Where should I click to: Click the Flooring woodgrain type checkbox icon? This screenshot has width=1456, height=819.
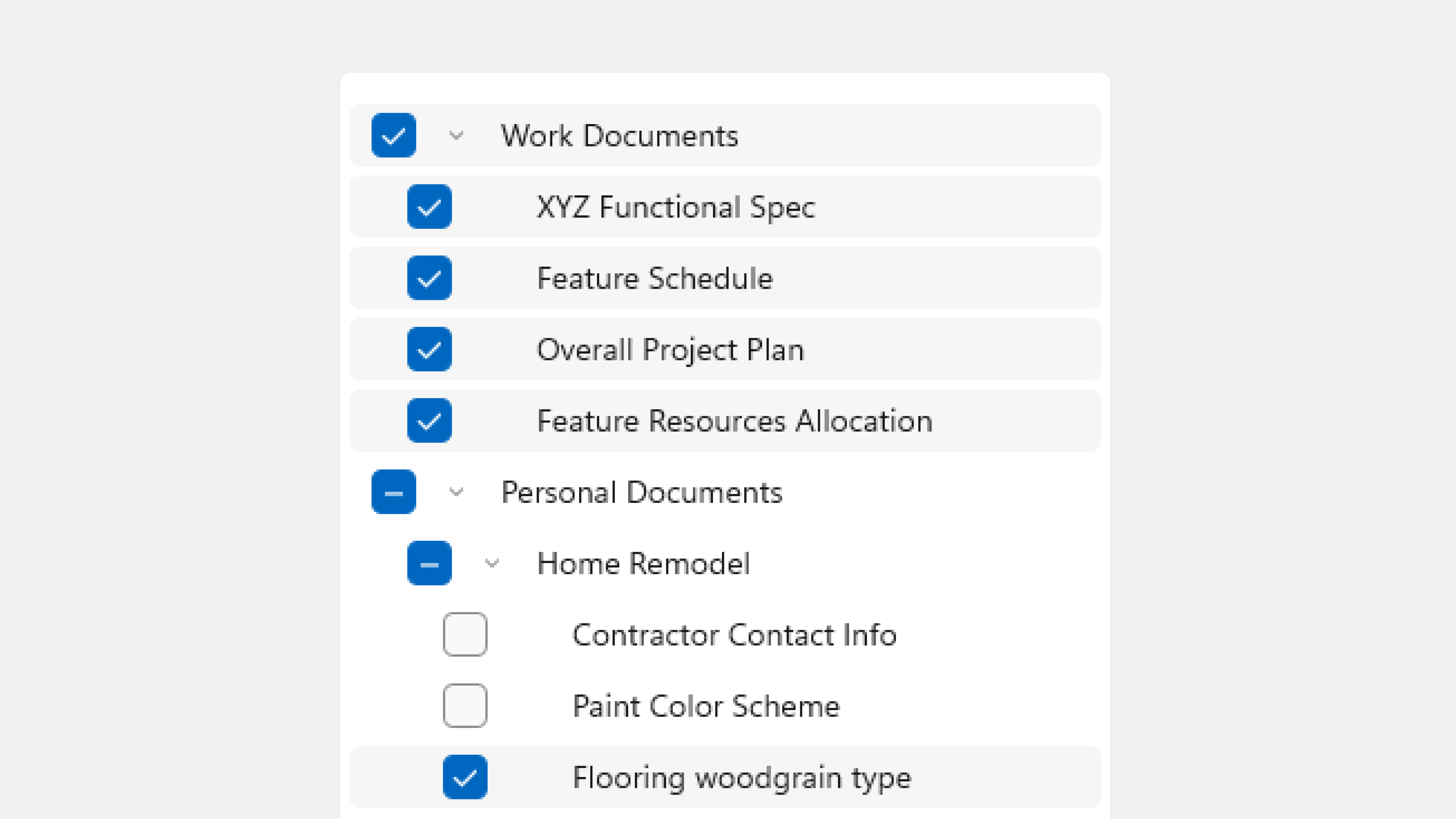coord(465,777)
